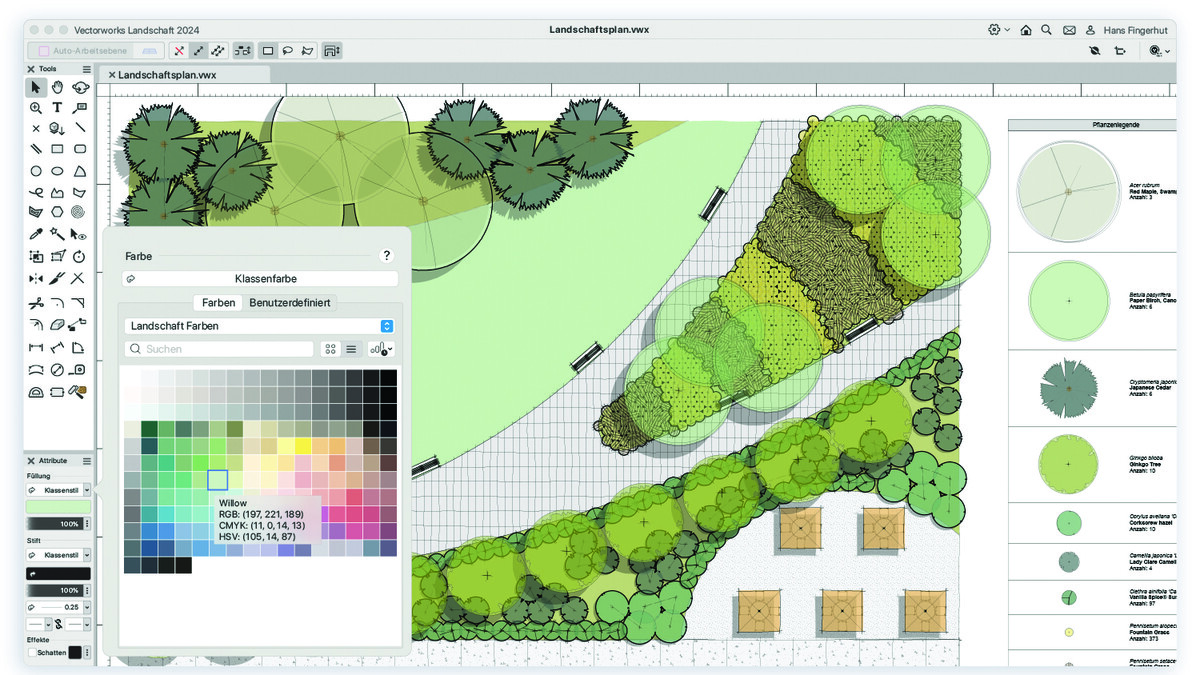Viewport: 1200px width, 675px height.
Task: Open the mail envelope icon
Action: (1069, 30)
